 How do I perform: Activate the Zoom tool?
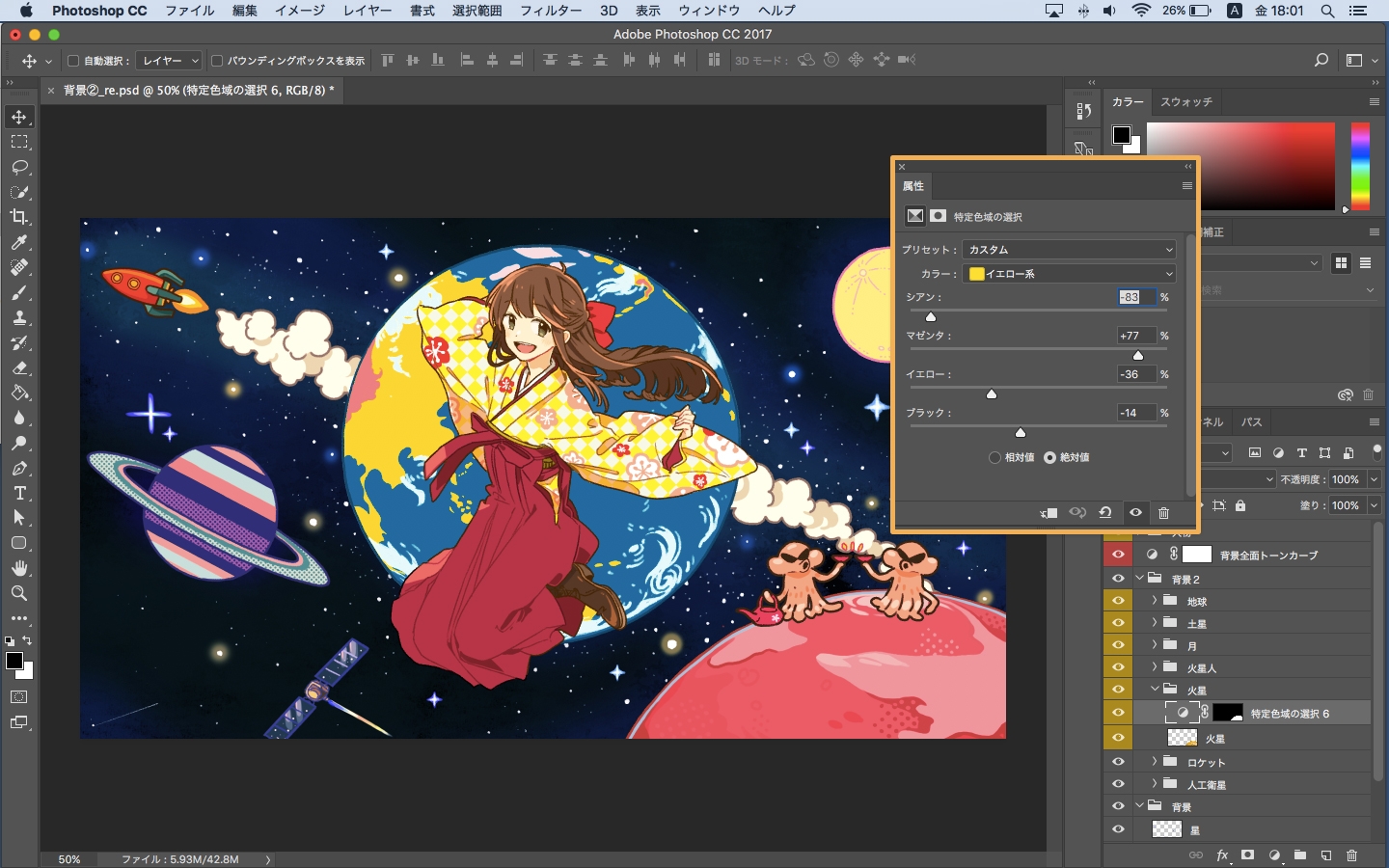[x=19, y=593]
